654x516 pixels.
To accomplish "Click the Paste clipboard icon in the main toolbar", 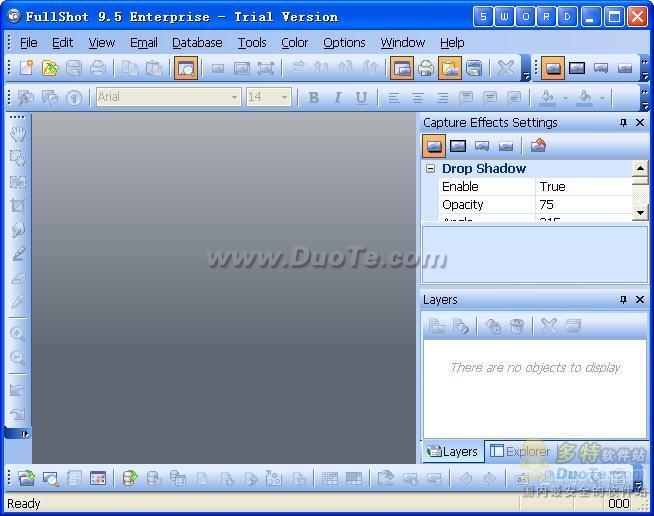I will 153,68.
